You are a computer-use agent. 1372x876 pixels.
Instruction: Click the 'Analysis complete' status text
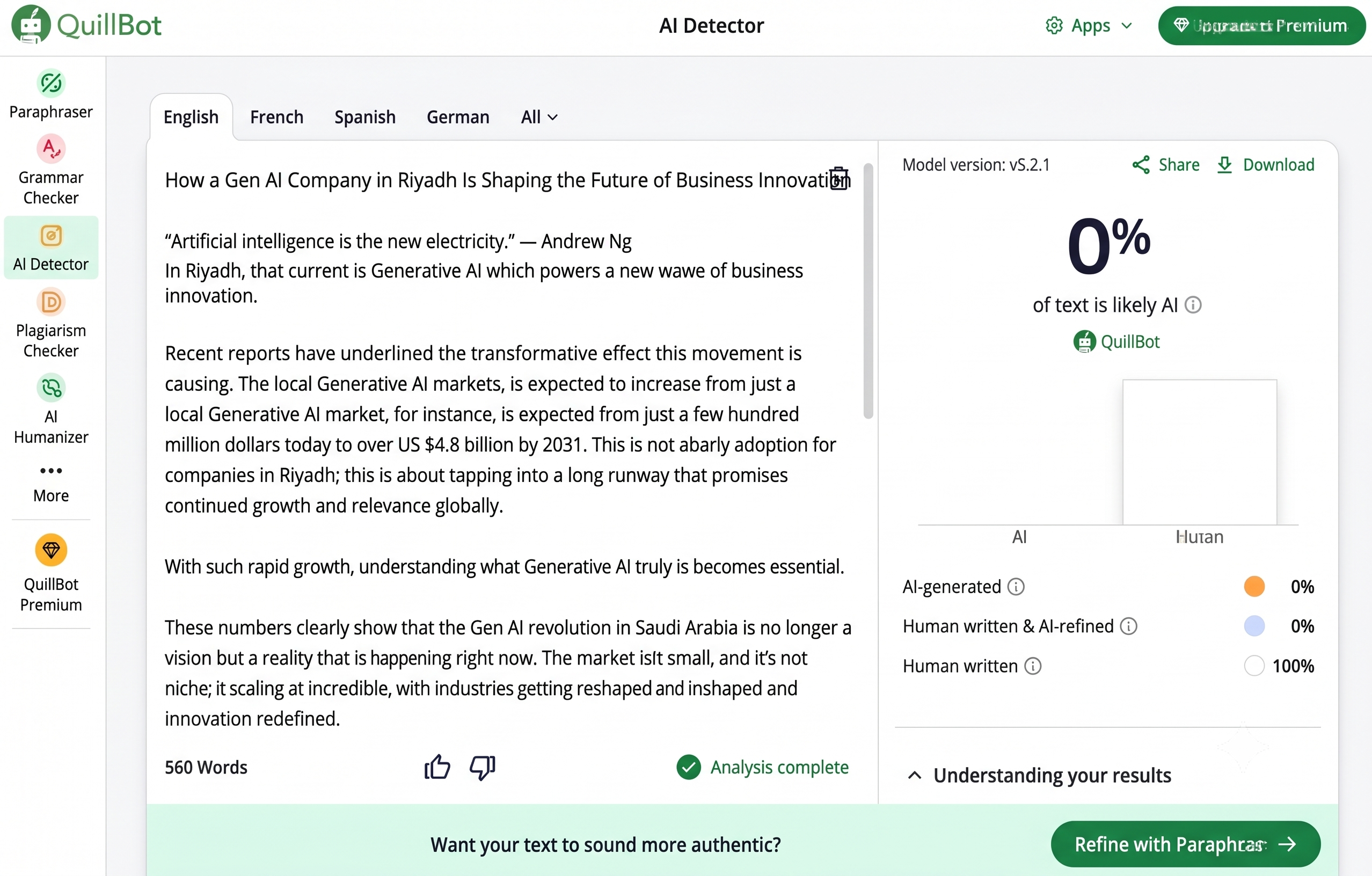(779, 766)
